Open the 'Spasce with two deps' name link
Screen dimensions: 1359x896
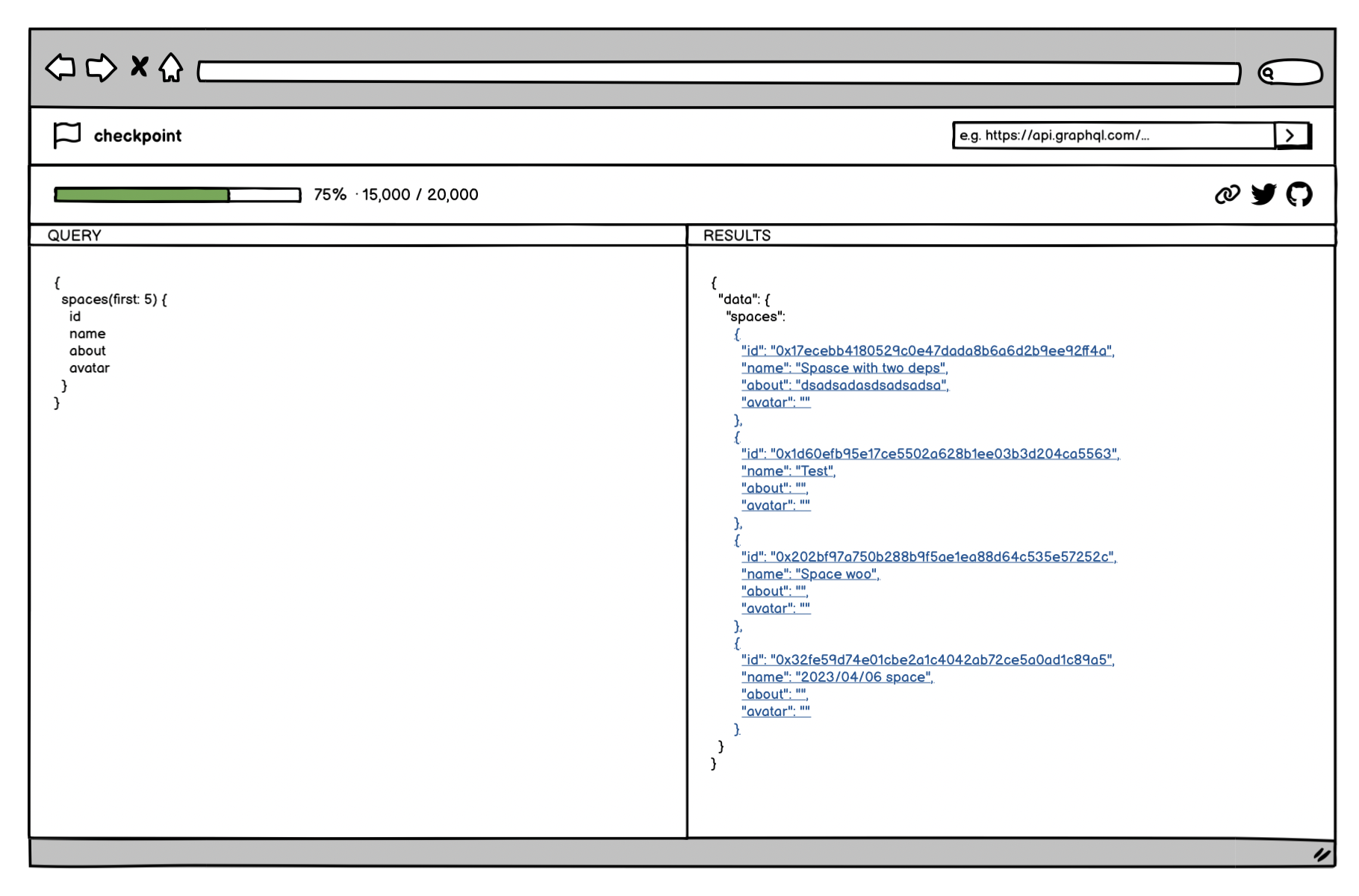(845, 368)
